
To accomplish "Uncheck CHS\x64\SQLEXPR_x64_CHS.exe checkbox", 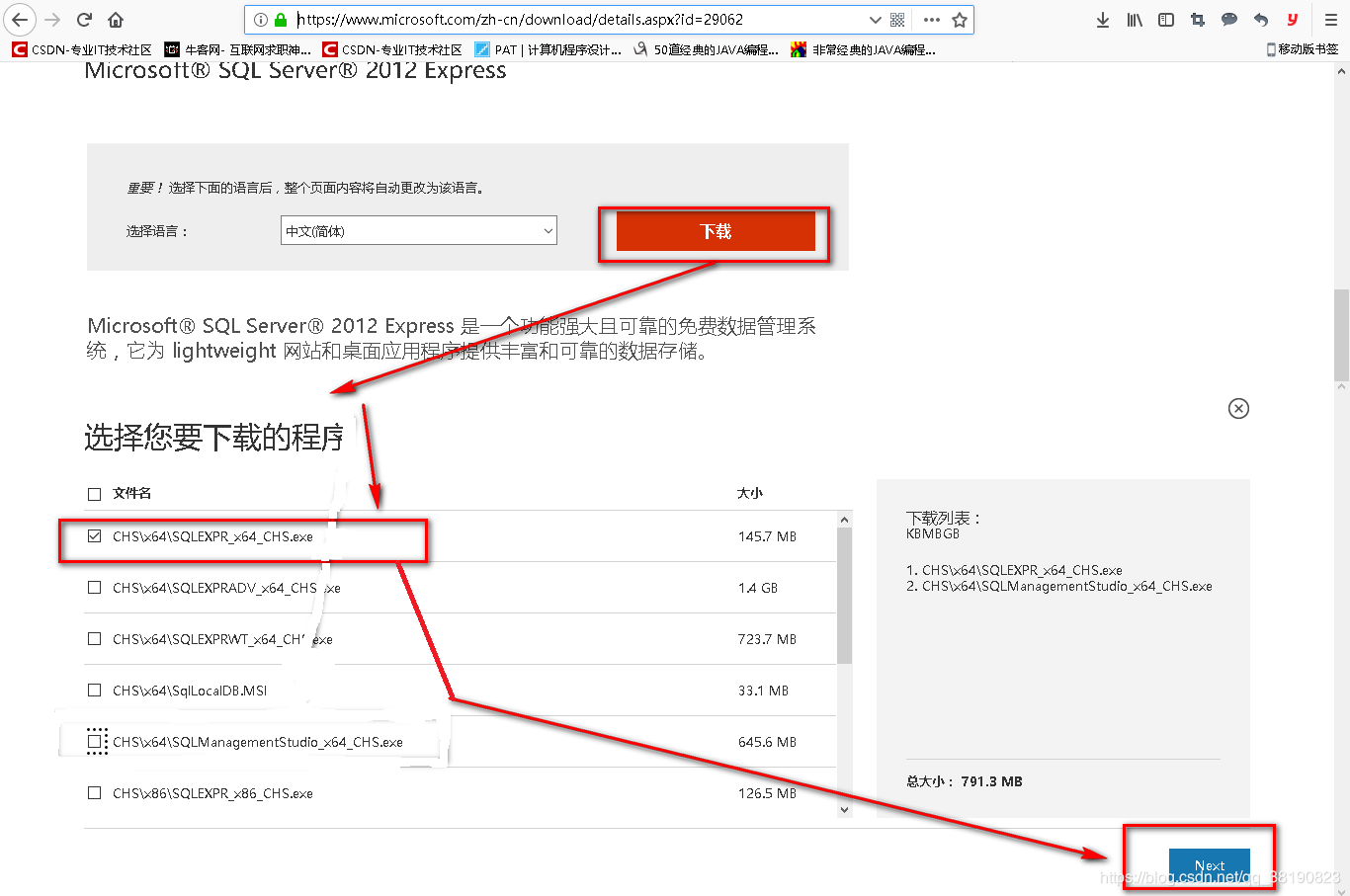I will 95,536.
